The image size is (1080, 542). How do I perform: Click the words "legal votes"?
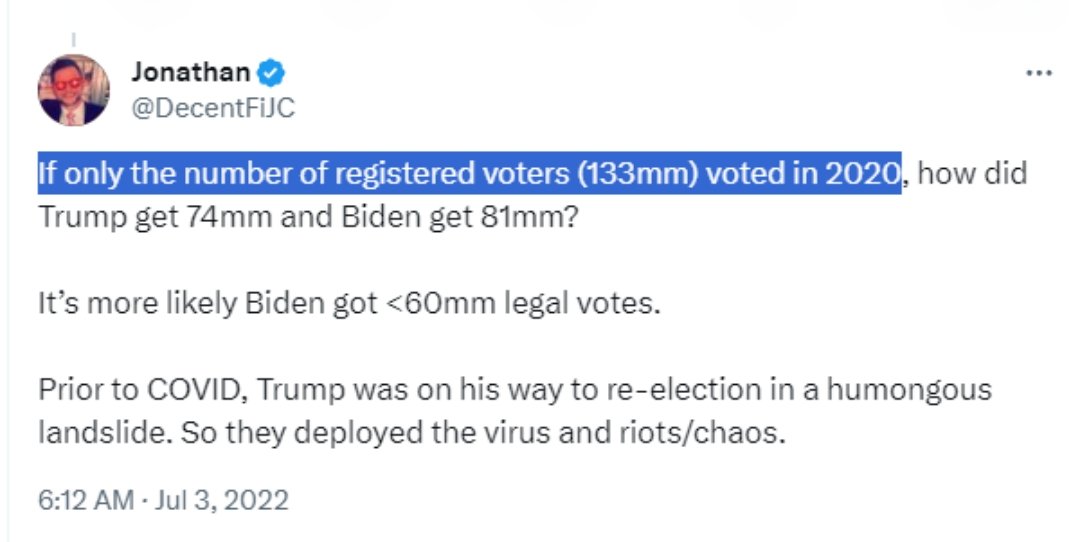tap(598, 303)
